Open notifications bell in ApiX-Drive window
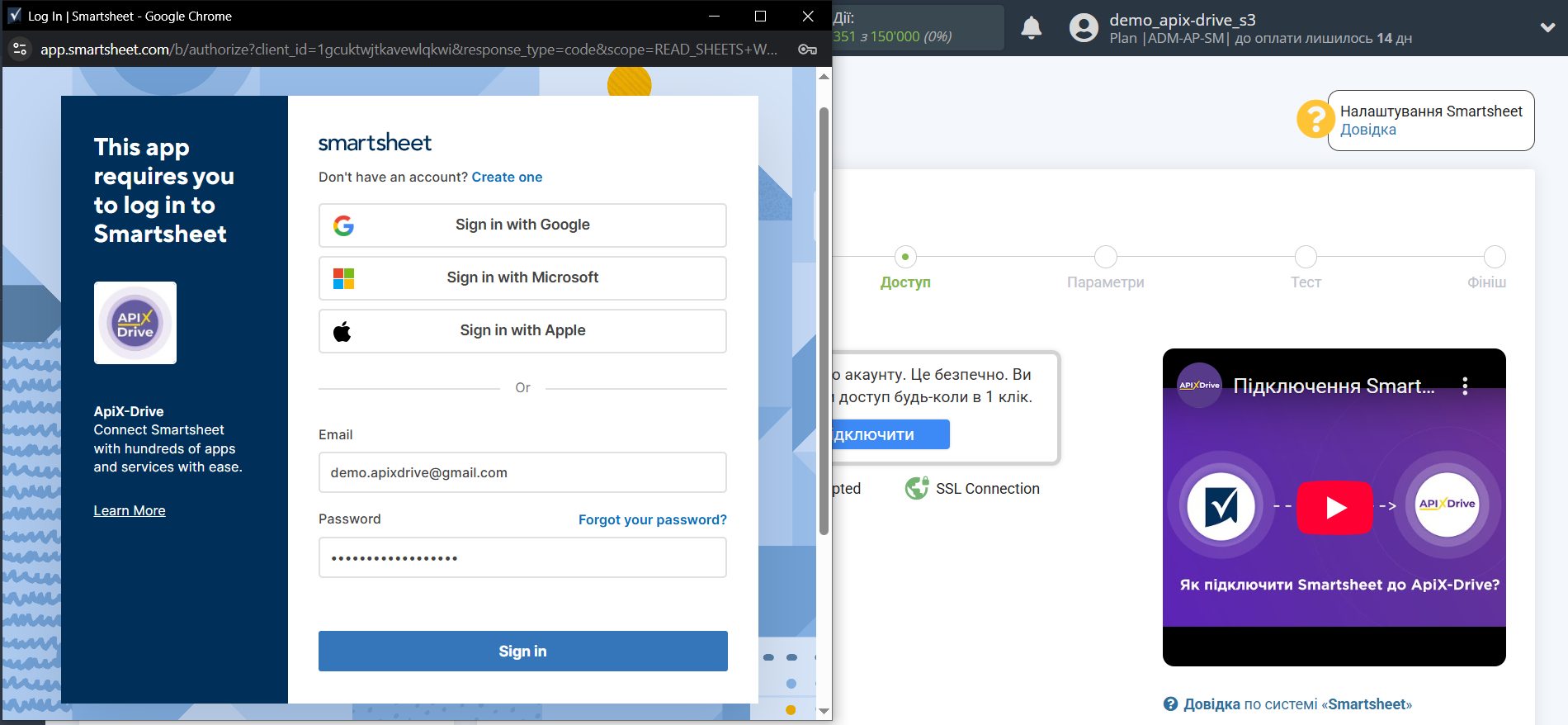The width and height of the screenshot is (1568, 725). point(1031,28)
